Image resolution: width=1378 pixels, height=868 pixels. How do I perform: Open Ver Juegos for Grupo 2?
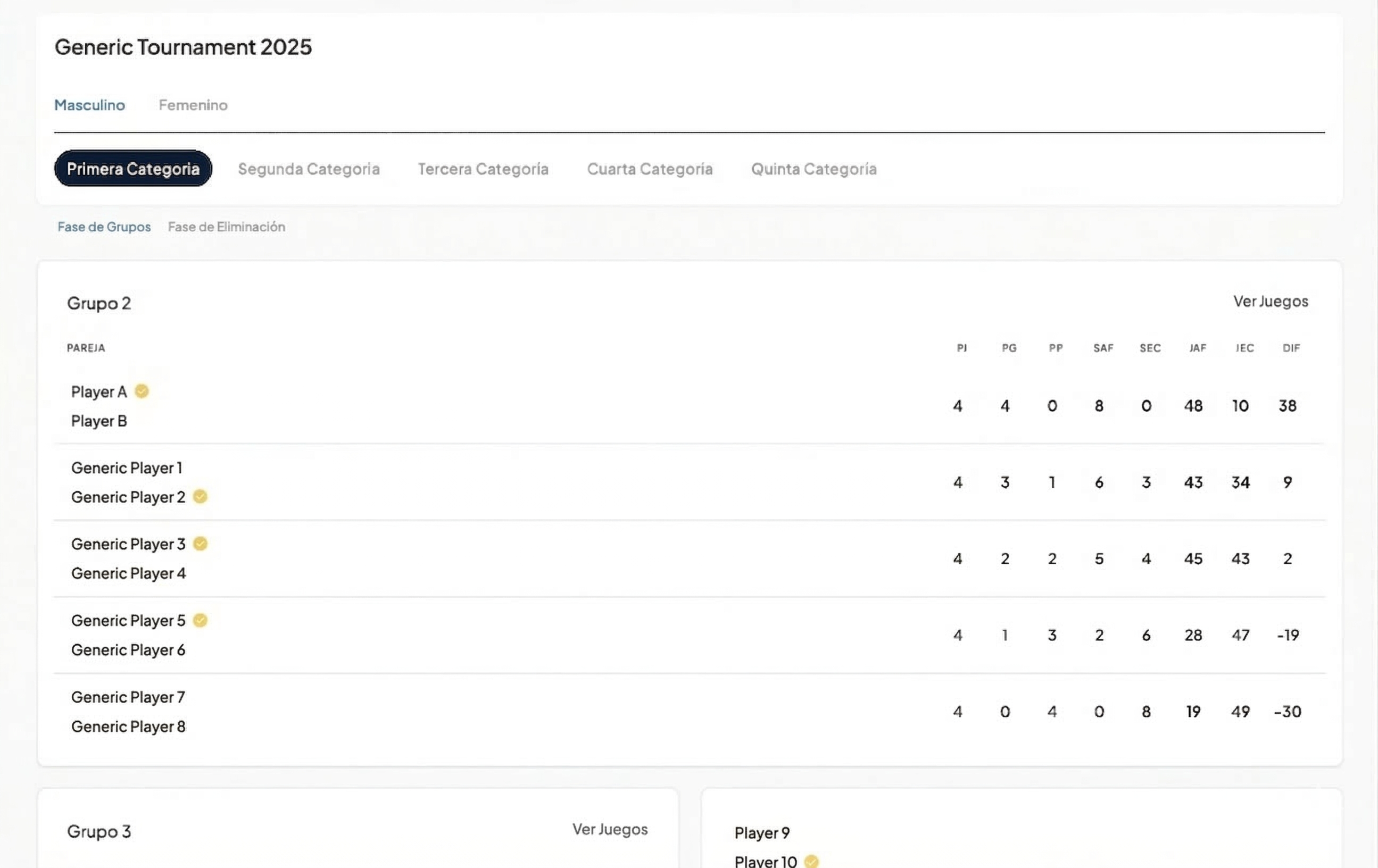click(1270, 302)
